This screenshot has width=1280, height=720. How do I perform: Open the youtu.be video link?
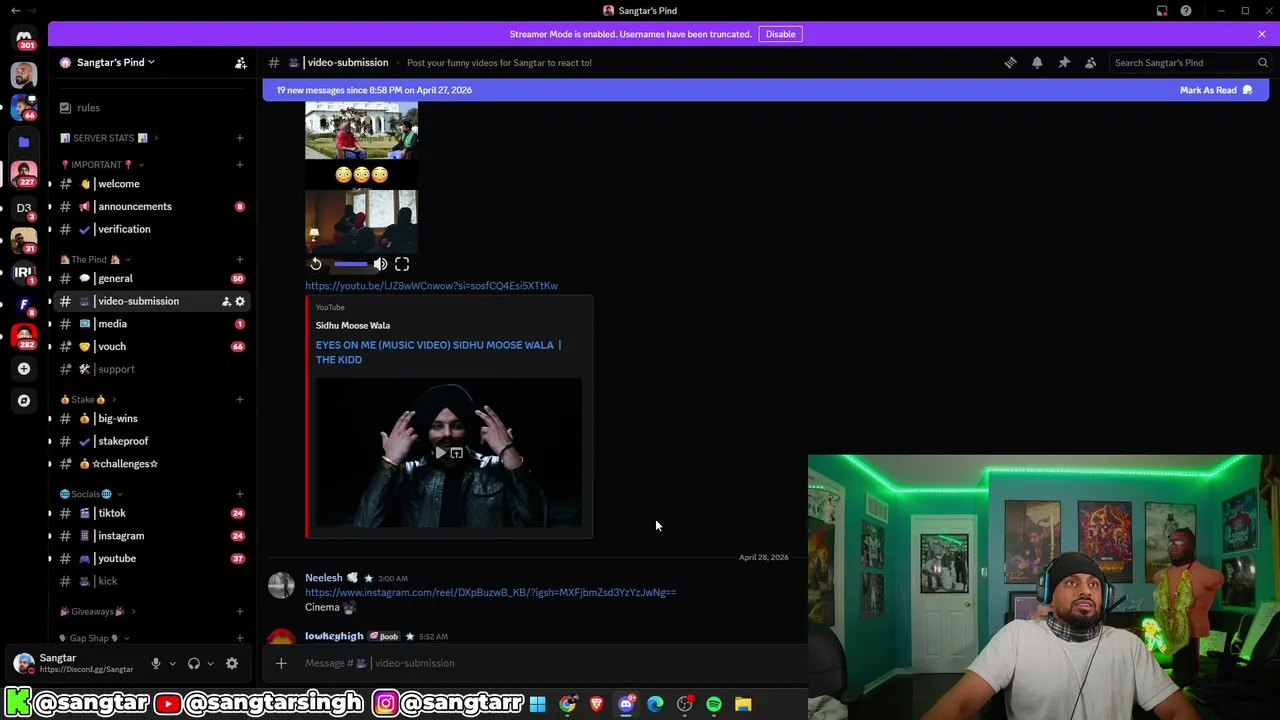tap(431, 286)
